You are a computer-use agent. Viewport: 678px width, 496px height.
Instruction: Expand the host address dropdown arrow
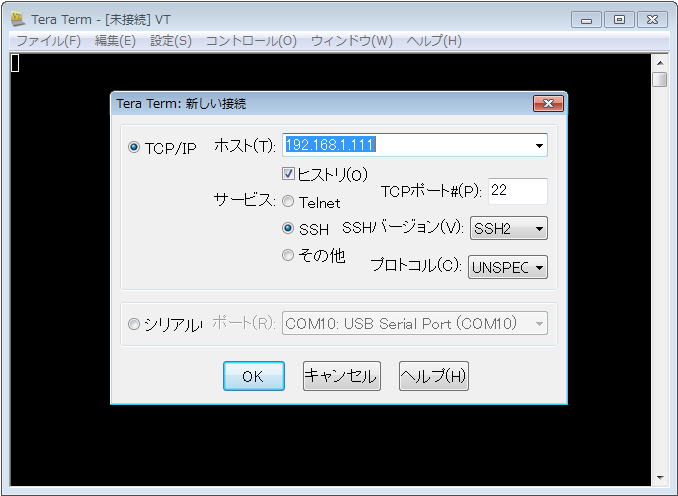tap(539, 145)
